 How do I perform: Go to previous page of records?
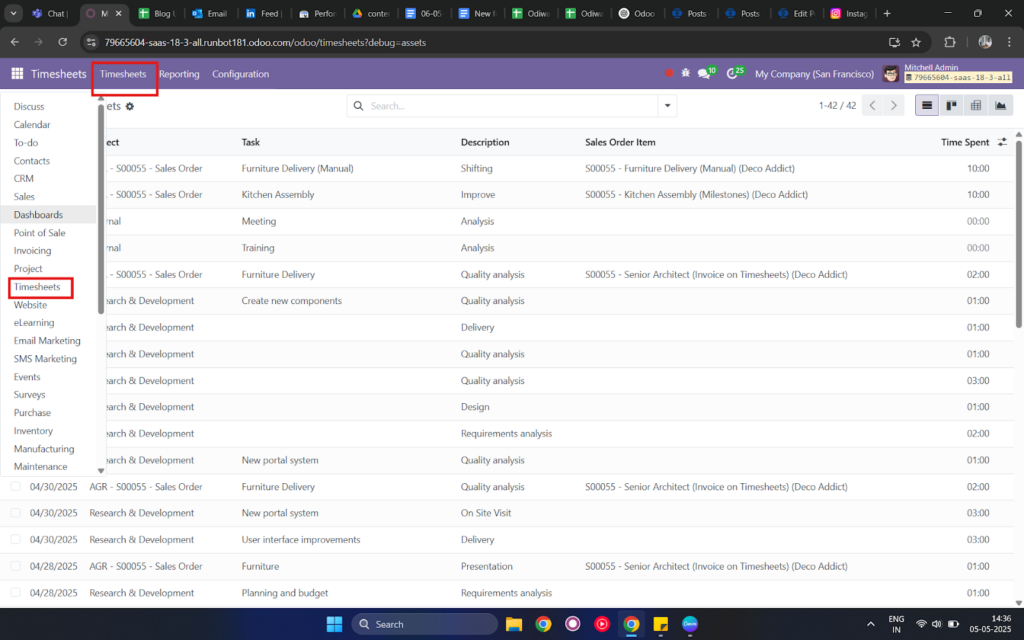872,106
